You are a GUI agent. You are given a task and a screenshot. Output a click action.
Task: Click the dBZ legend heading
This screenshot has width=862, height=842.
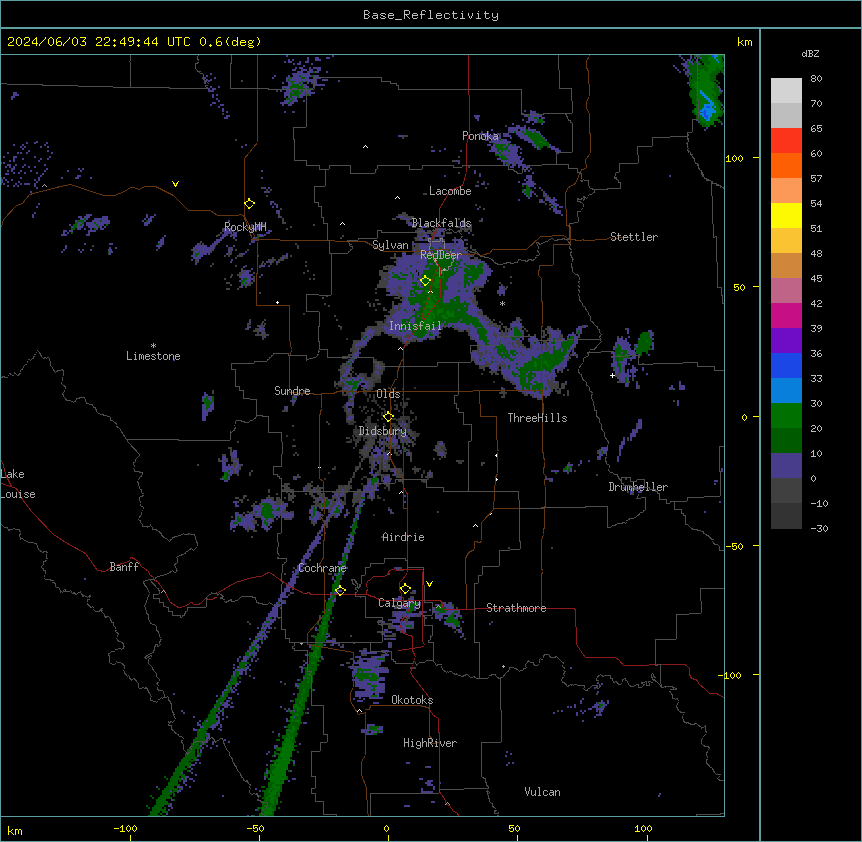tap(810, 53)
